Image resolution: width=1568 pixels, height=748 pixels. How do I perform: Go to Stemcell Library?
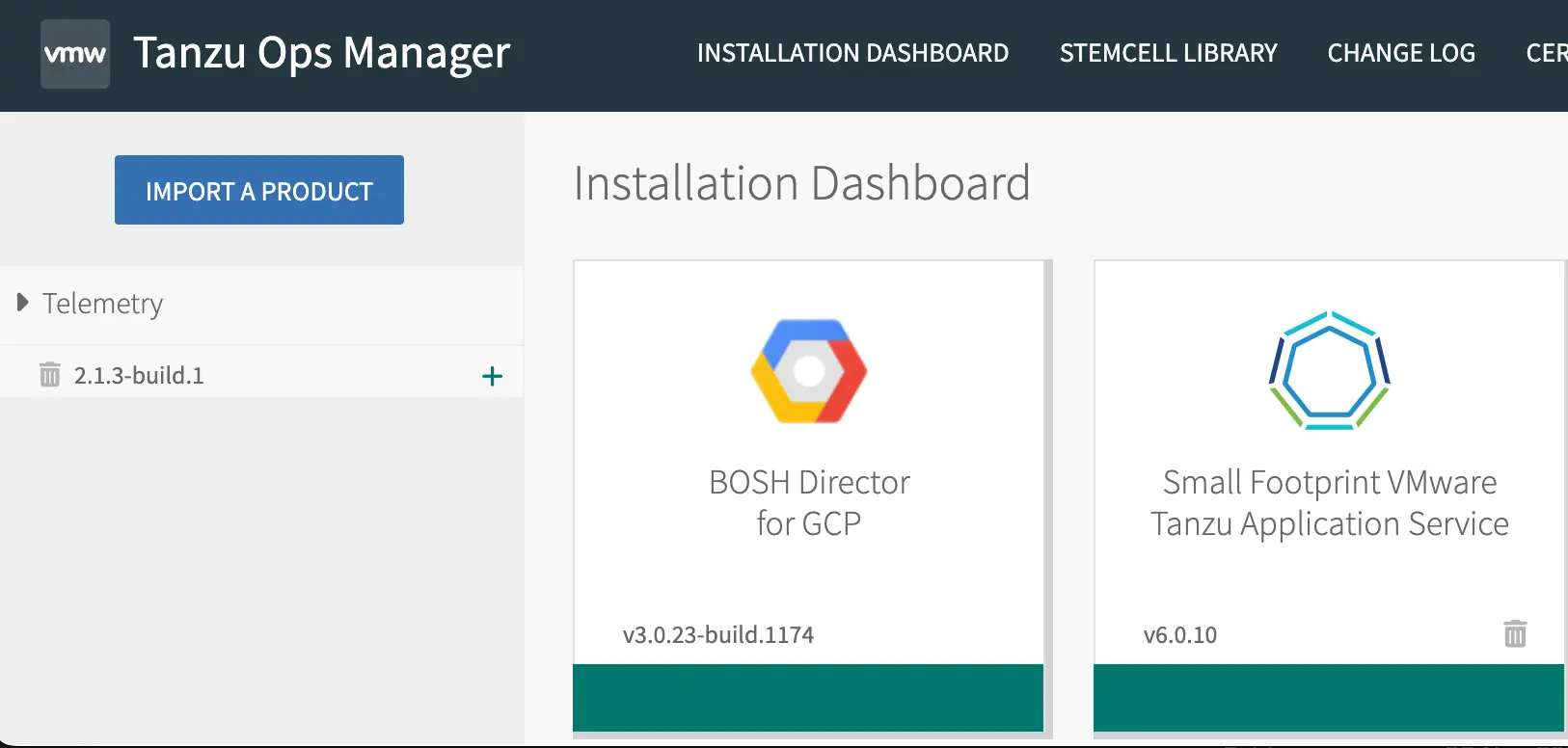[1168, 53]
